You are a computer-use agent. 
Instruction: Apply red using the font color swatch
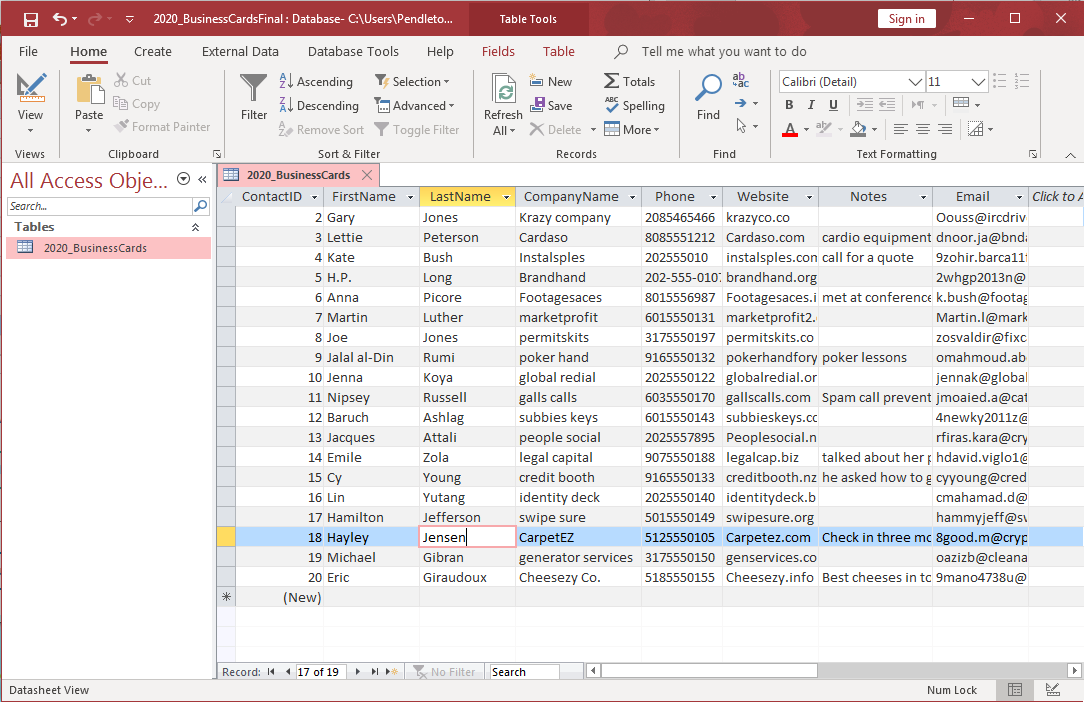point(789,129)
